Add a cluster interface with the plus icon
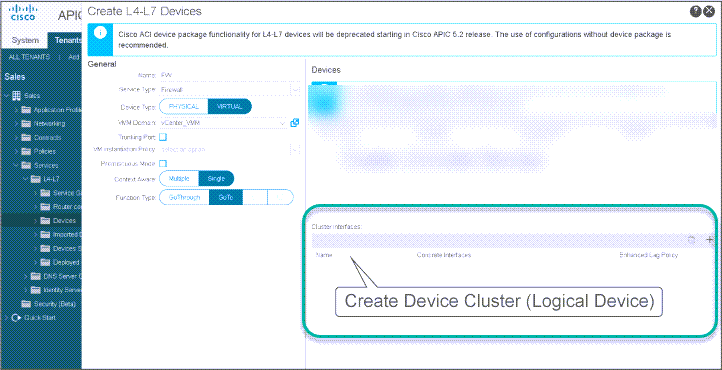722x370 pixels. (710, 239)
